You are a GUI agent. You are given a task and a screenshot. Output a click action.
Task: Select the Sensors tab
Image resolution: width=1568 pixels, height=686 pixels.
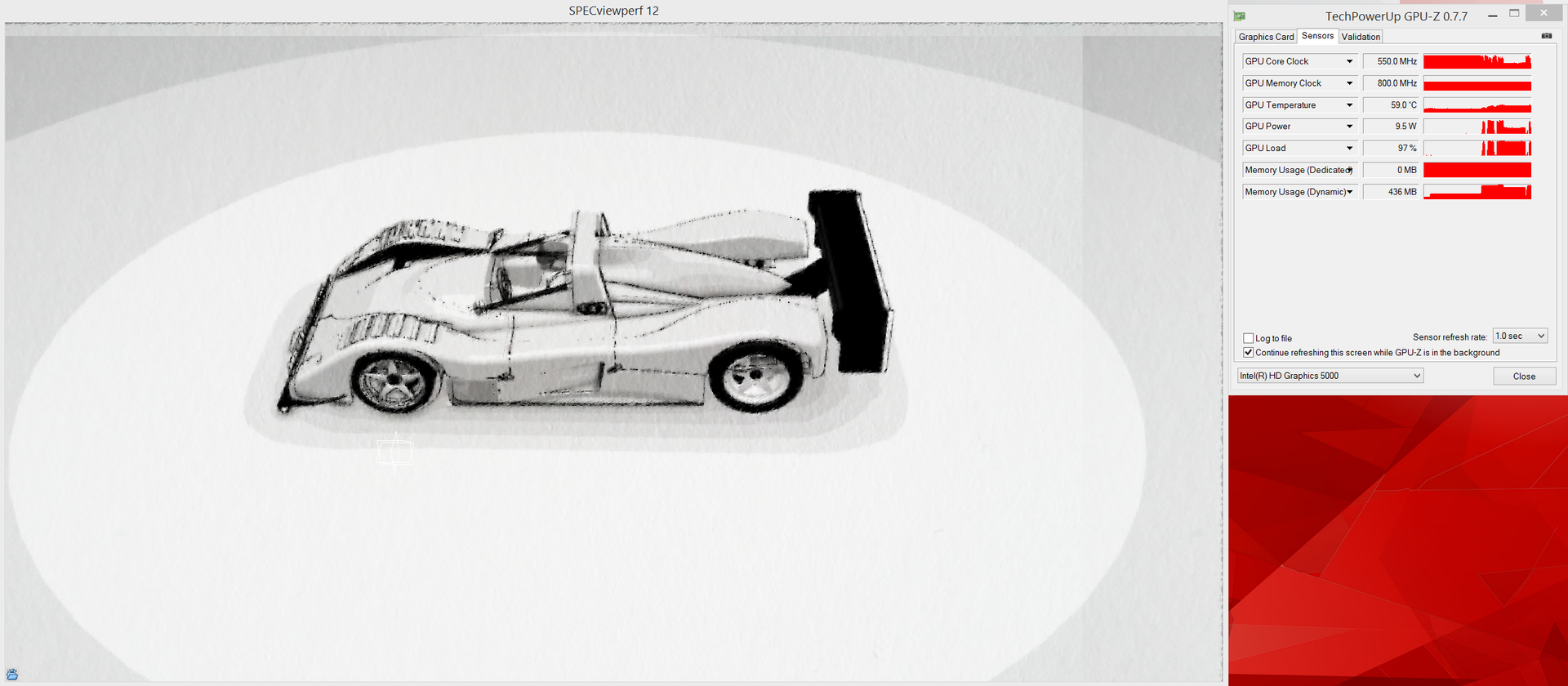[1317, 36]
